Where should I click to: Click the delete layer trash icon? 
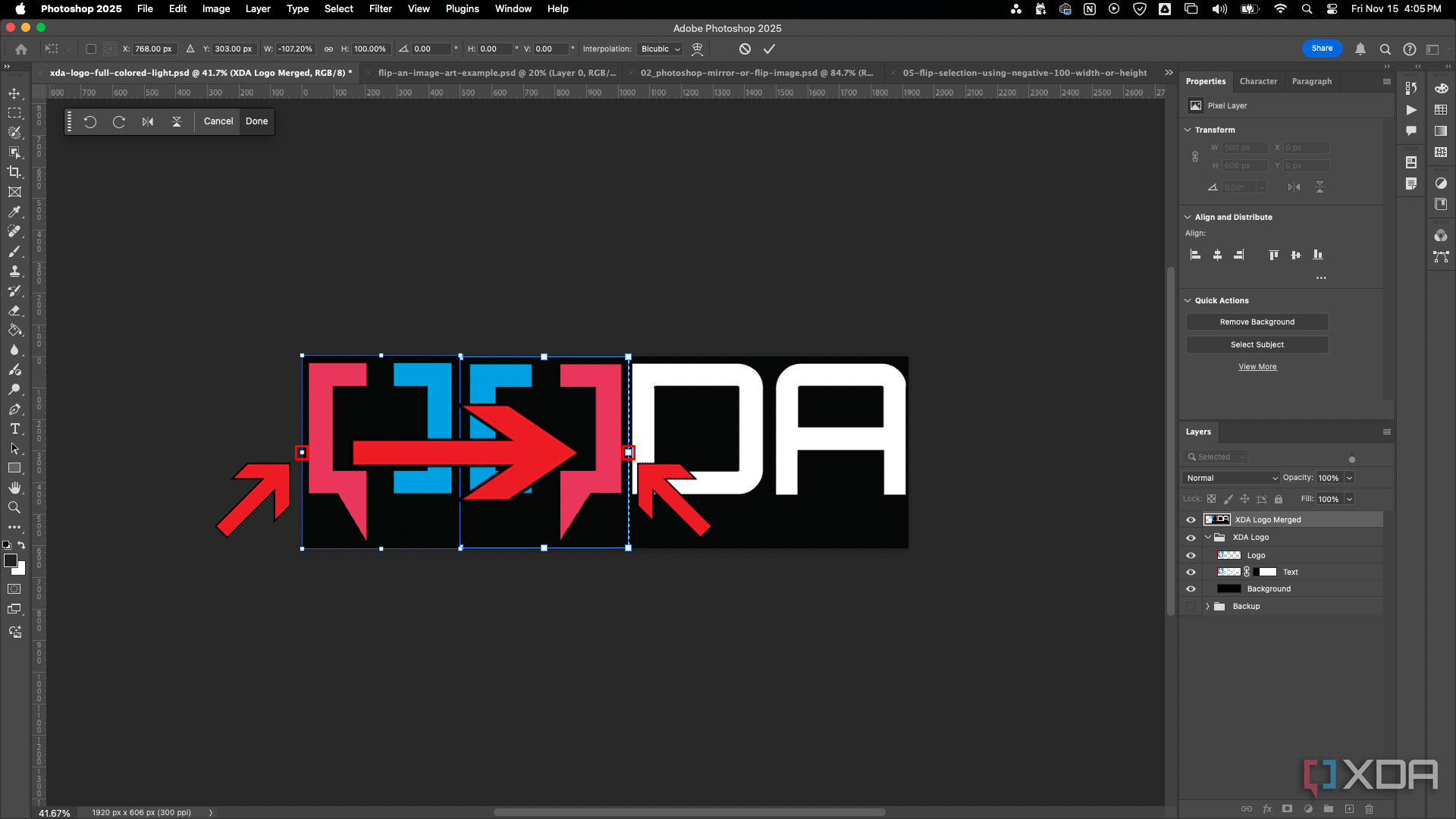pos(1370,809)
